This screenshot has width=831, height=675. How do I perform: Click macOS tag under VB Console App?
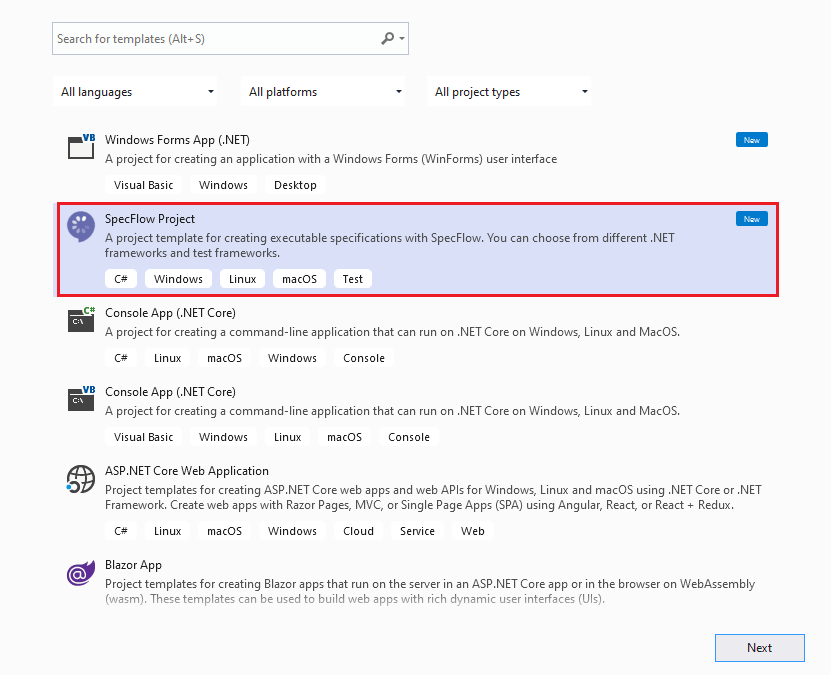[x=344, y=437]
